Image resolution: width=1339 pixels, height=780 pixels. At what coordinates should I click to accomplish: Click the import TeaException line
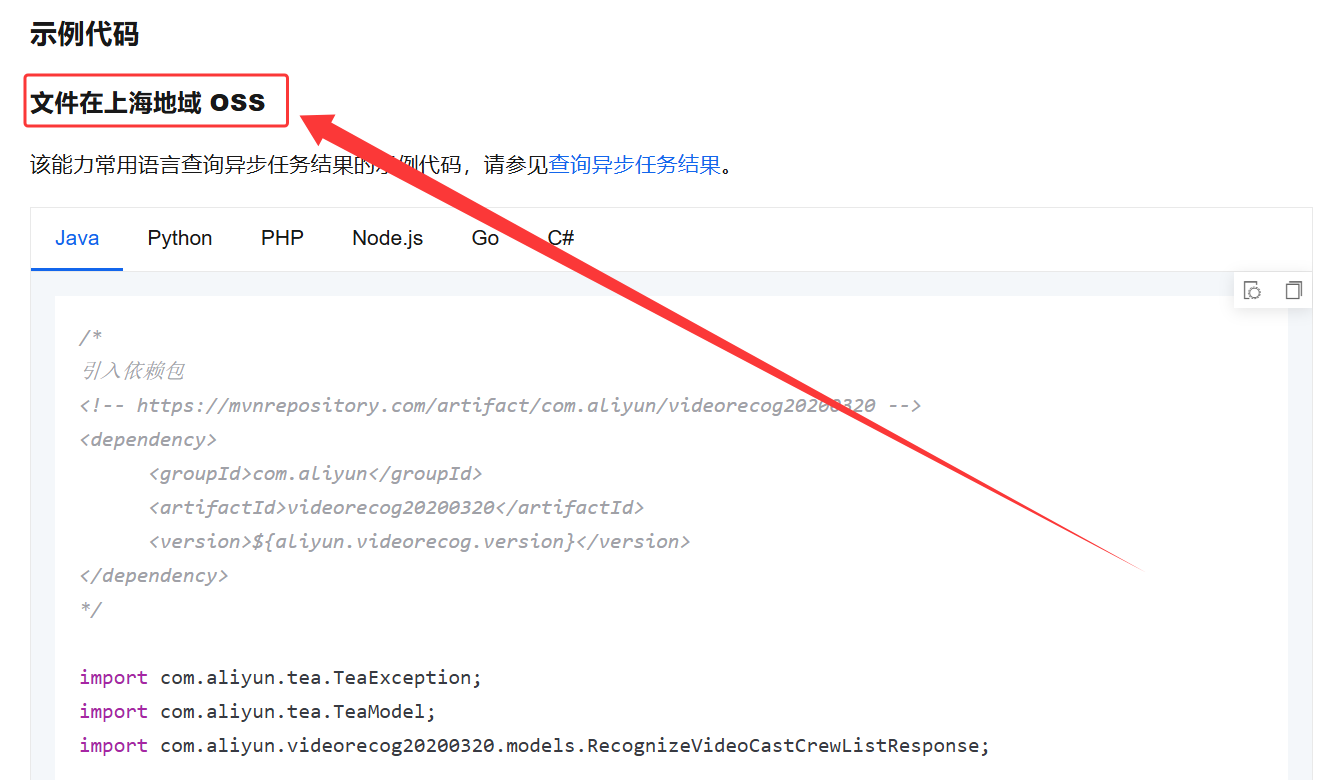coord(281,677)
